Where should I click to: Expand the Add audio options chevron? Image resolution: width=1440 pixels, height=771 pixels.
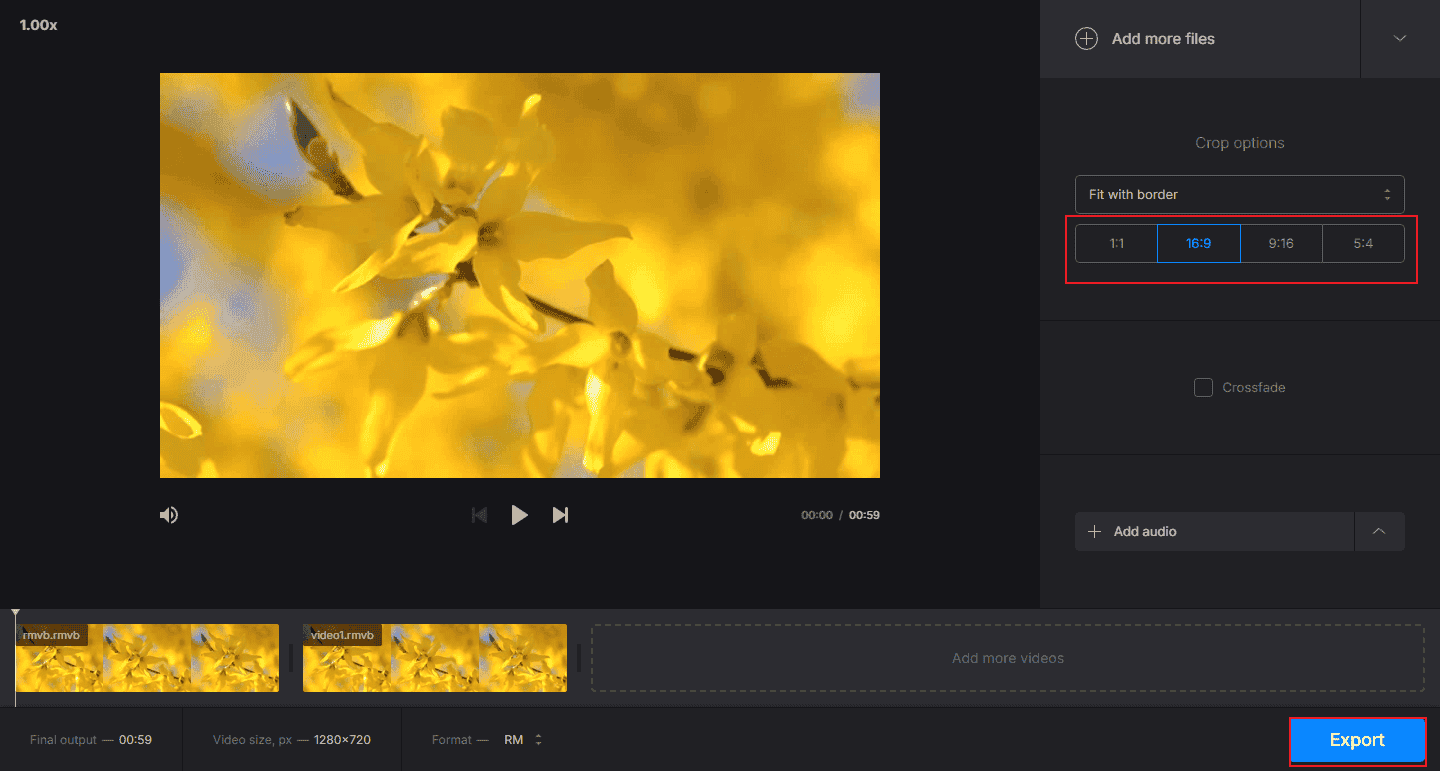(1379, 531)
